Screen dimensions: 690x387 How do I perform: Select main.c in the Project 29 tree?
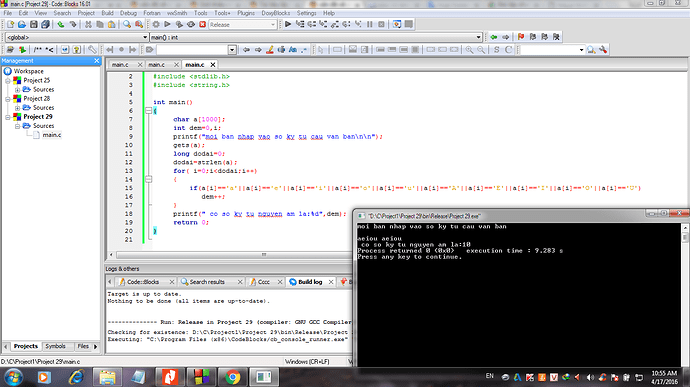click(x=51, y=135)
